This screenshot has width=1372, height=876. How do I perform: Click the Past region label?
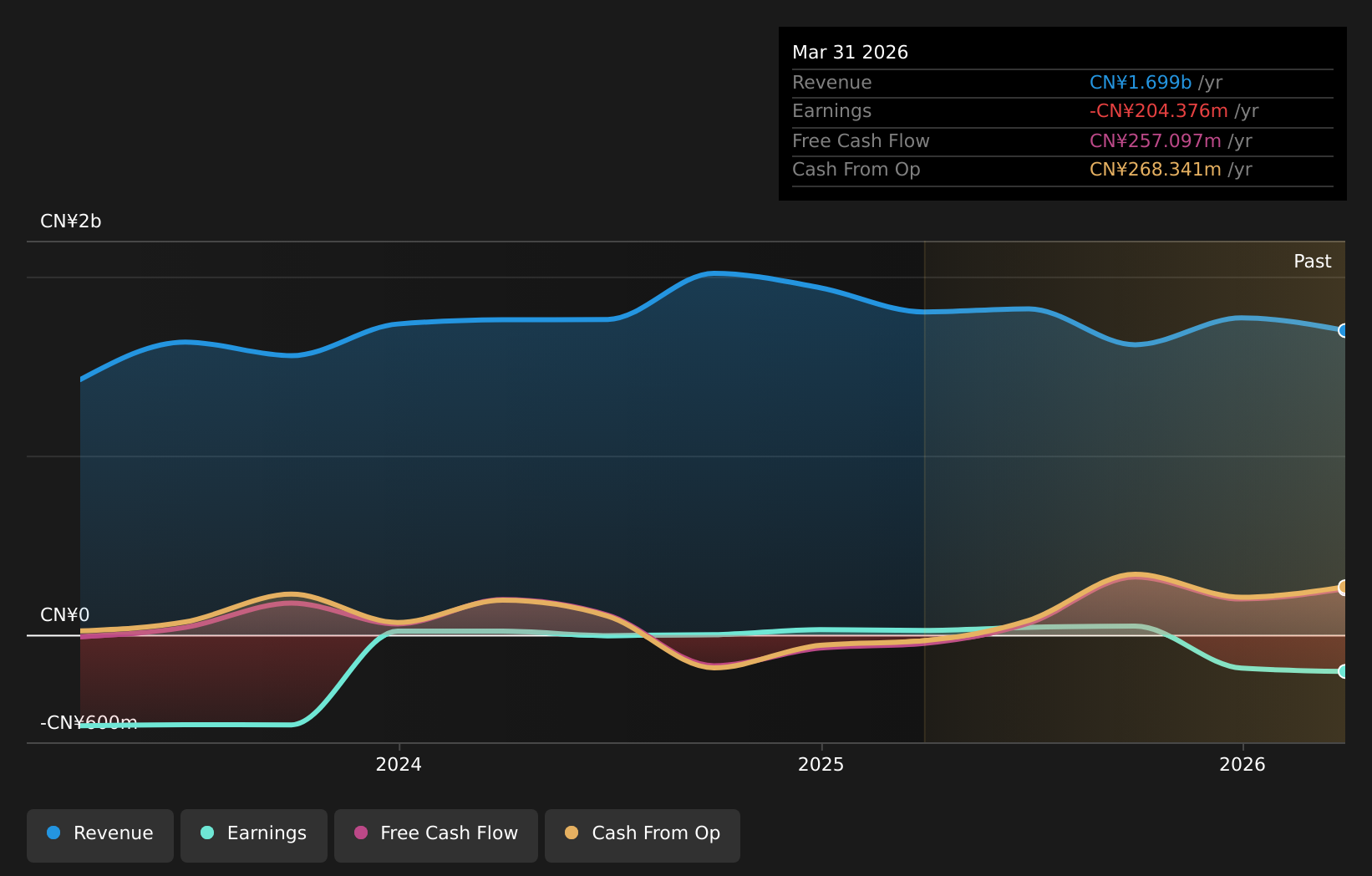pos(1312,262)
